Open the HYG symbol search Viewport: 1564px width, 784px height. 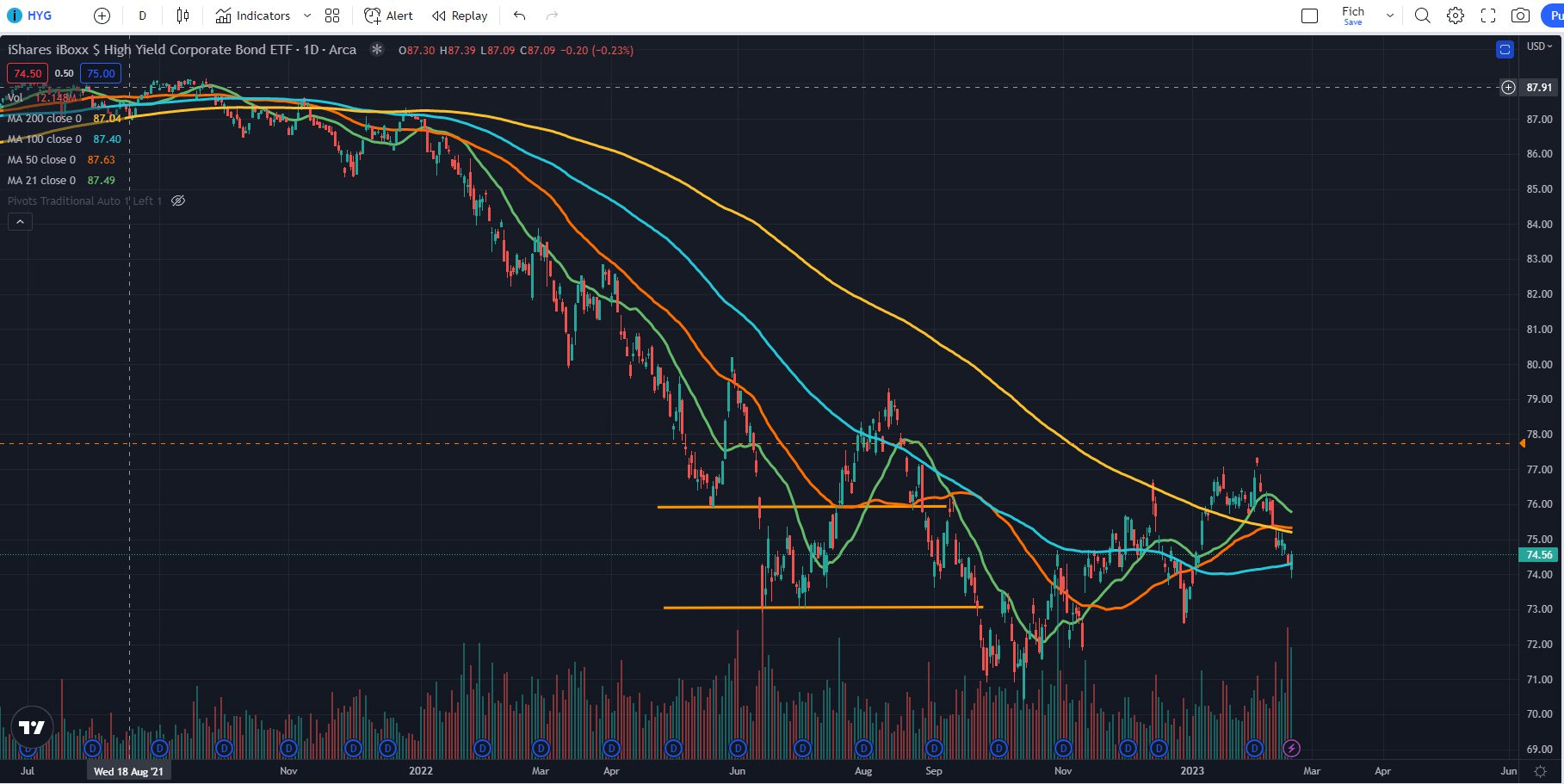[x=40, y=15]
